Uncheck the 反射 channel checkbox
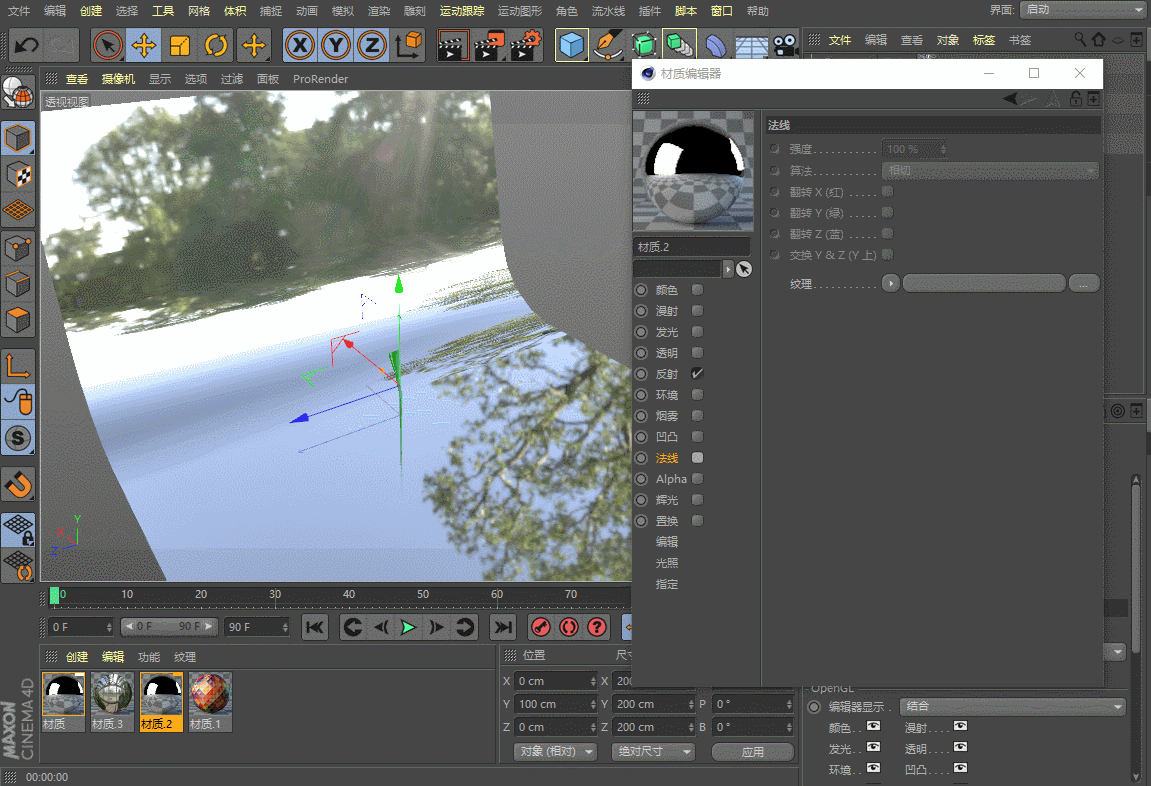 [x=697, y=374]
